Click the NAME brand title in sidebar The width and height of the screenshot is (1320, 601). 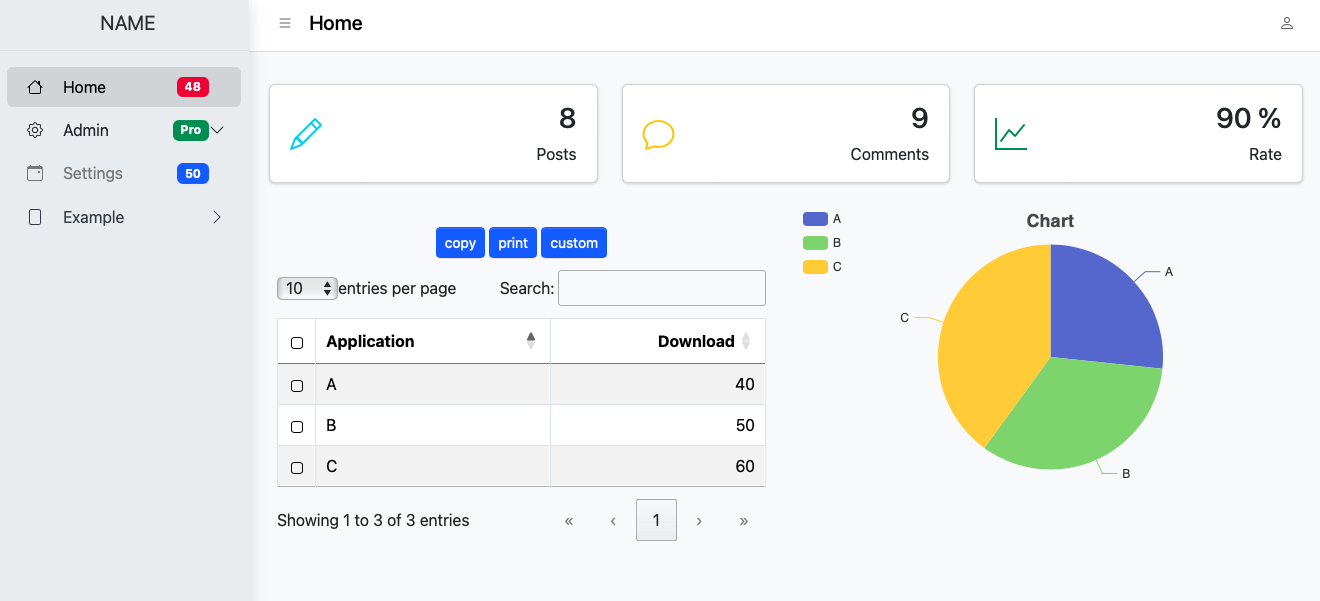pyautogui.click(x=128, y=24)
